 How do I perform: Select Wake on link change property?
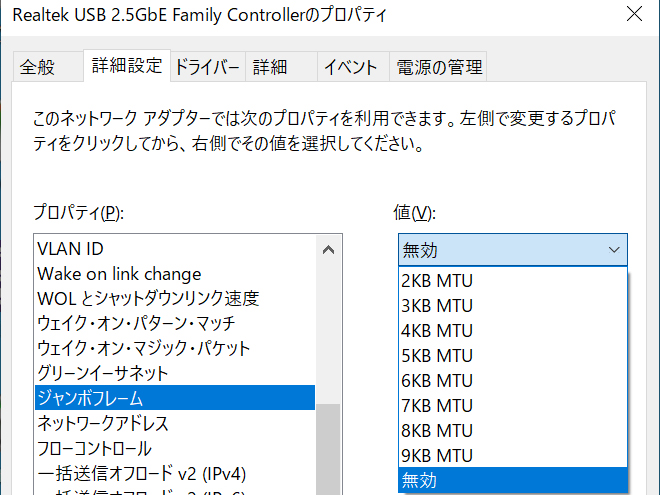point(119,273)
